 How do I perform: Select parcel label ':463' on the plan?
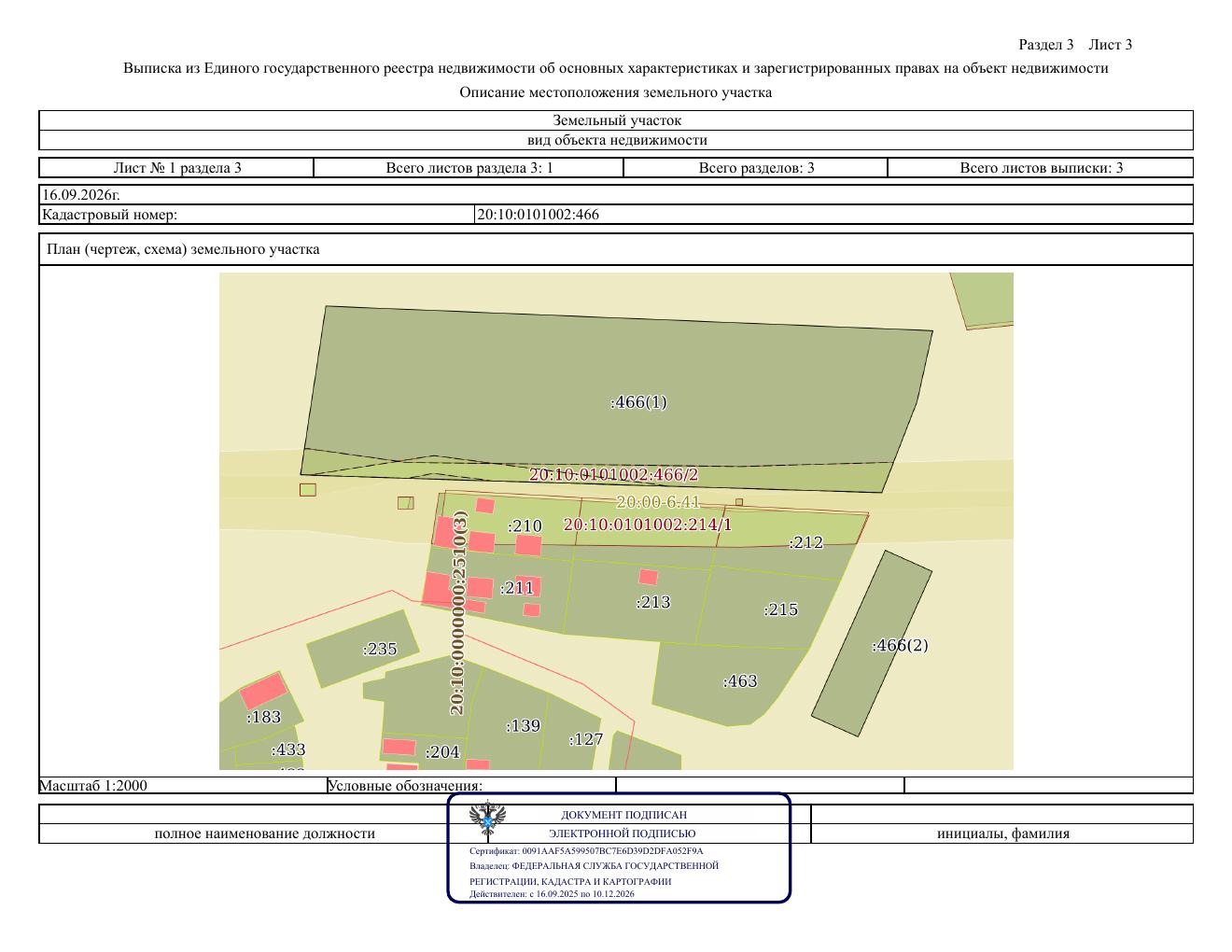(740, 681)
